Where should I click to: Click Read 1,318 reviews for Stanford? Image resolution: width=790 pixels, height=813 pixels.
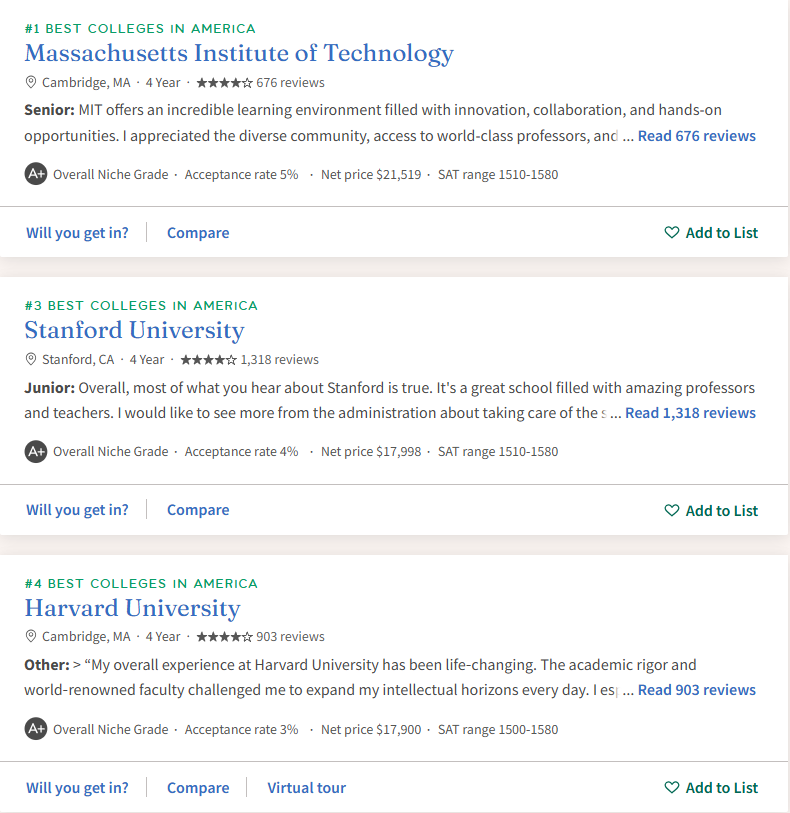[x=690, y=412]
